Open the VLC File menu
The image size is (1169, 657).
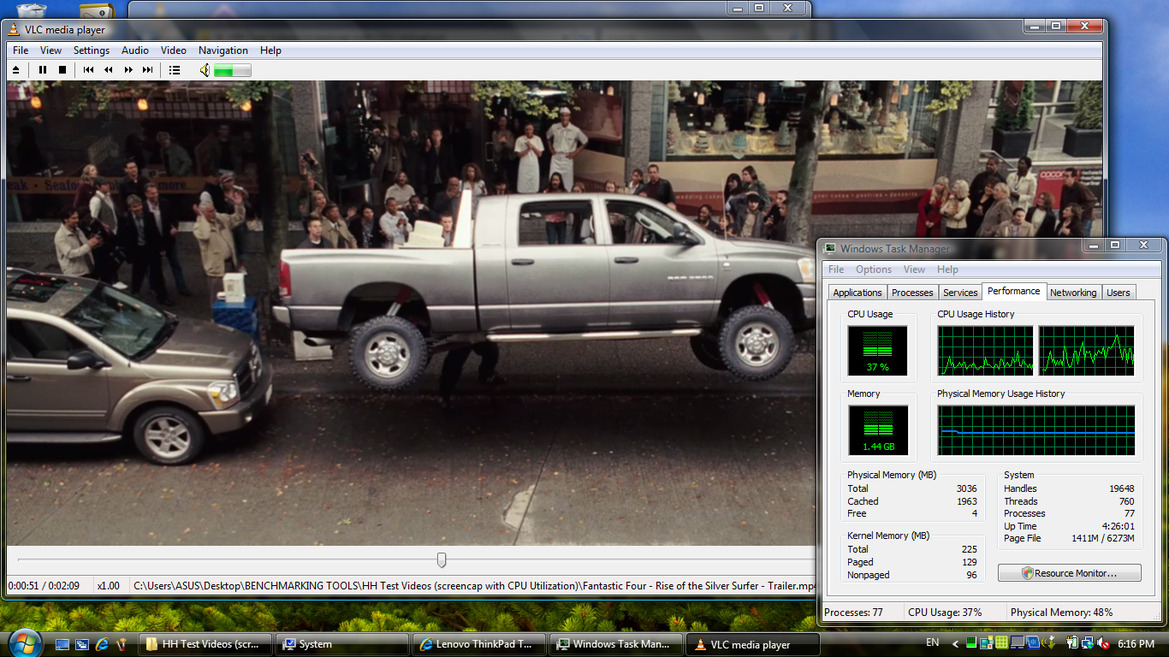pos(21,51)
